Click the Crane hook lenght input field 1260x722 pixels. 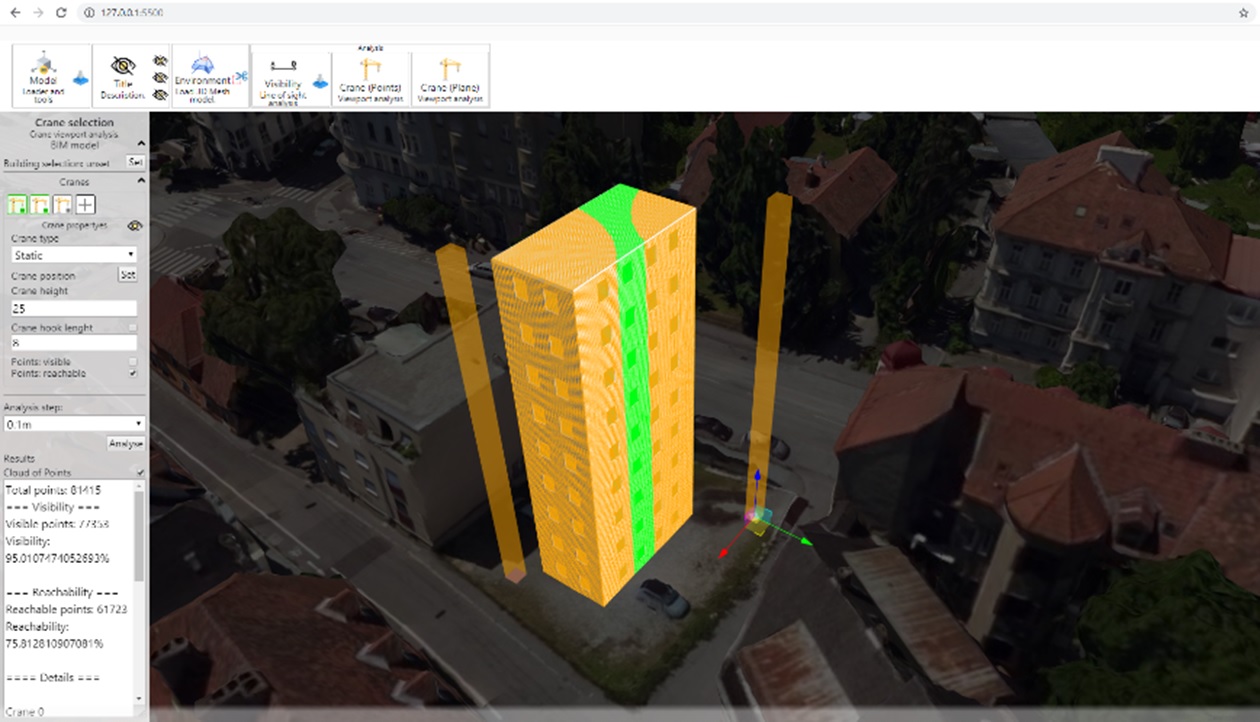click(x=73, y=342)
